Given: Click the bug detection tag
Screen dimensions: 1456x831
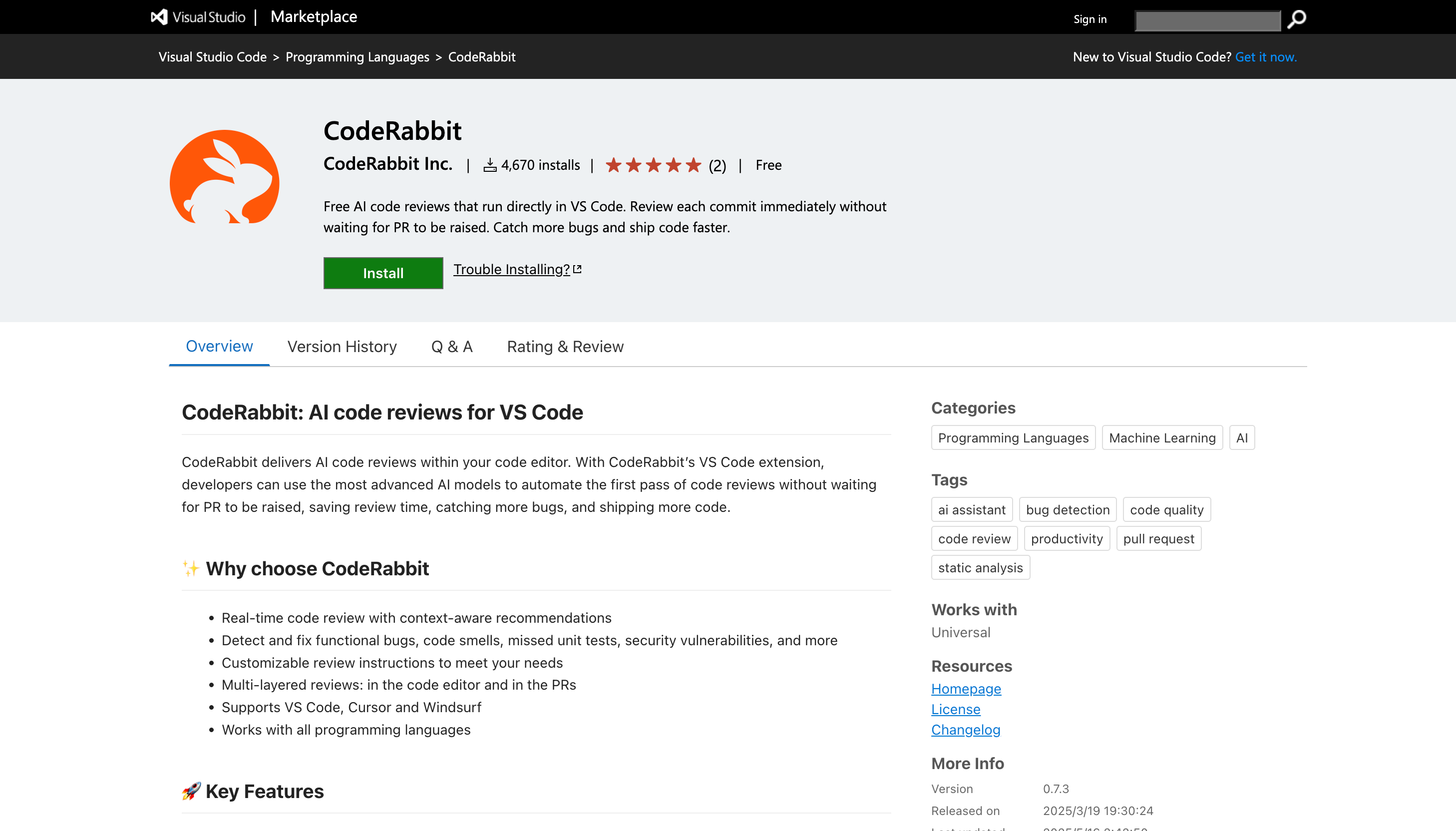Looking at the screenshot, I should [1067, 510].
